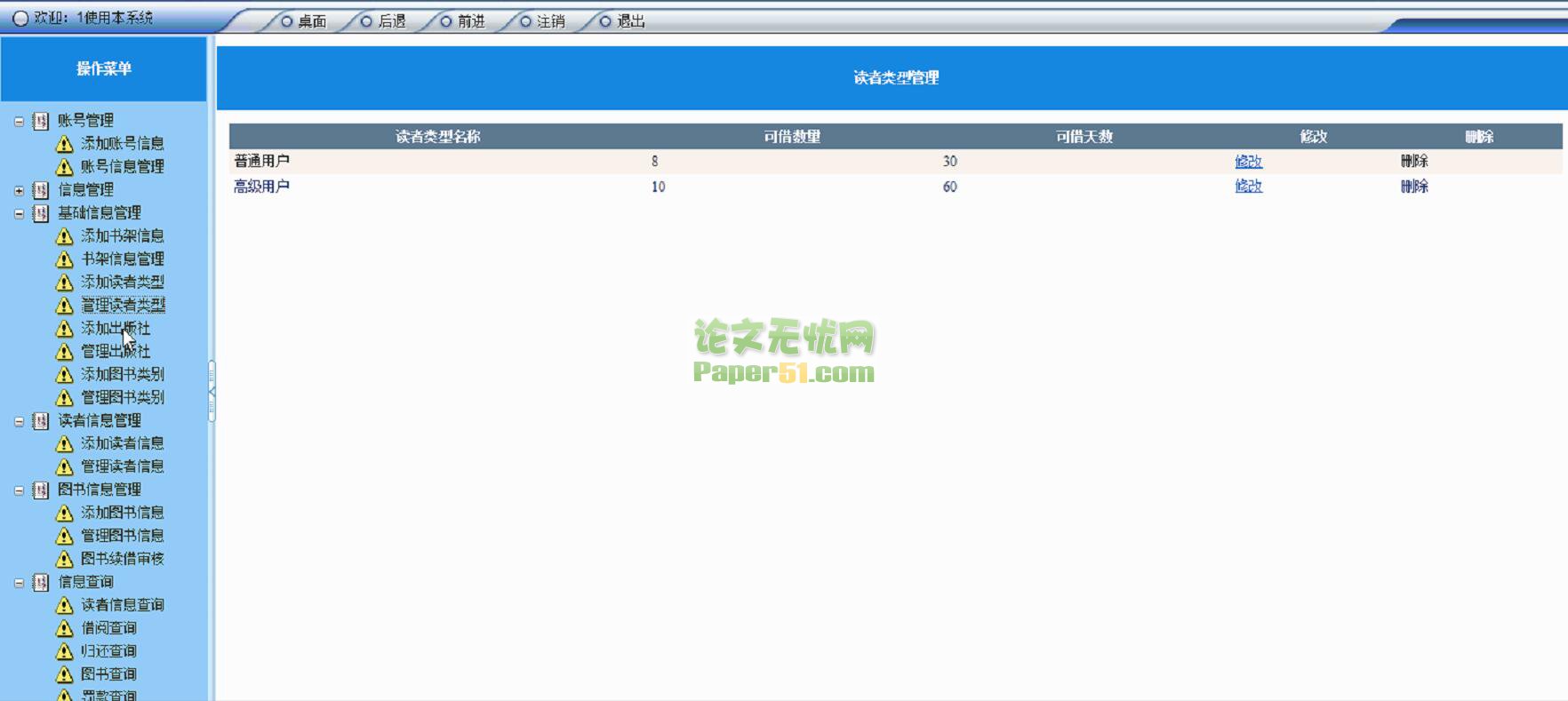Image resolution: width=1568 pixels, height=701 pixels.
Task: Go to 管理图书类别
Action: [123, 397]
